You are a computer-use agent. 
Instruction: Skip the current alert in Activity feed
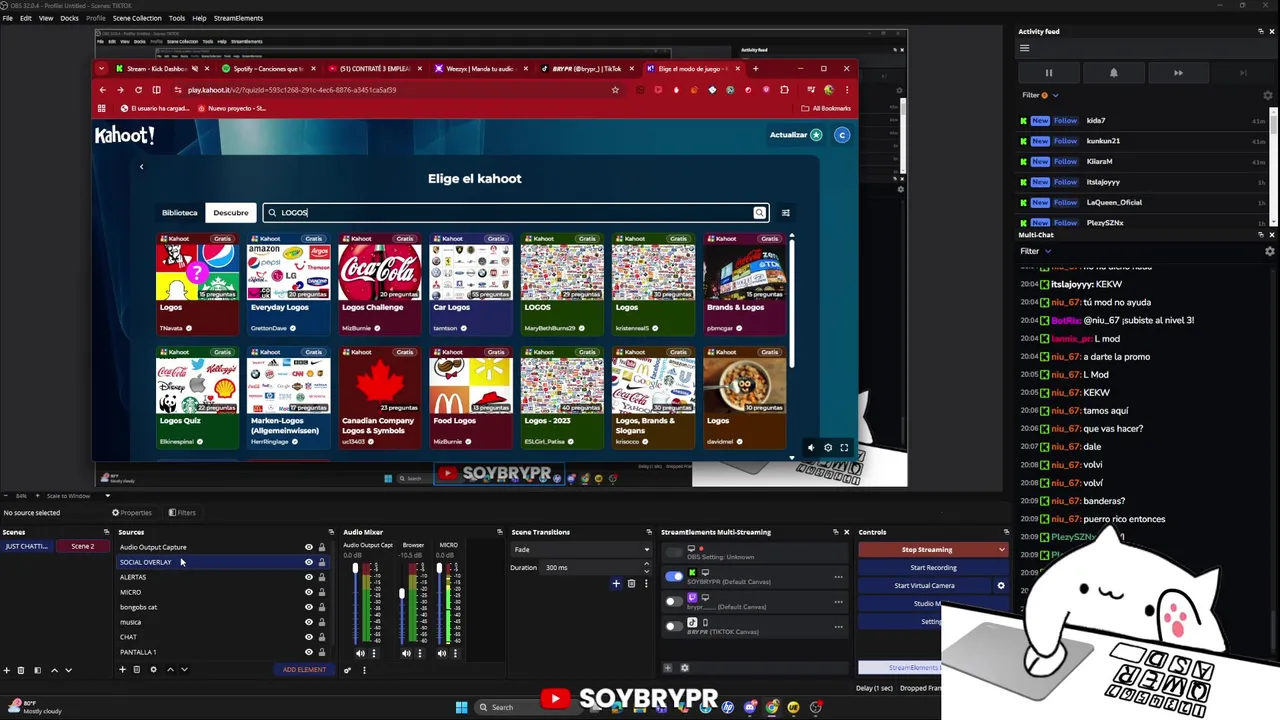pos(1178,73)
